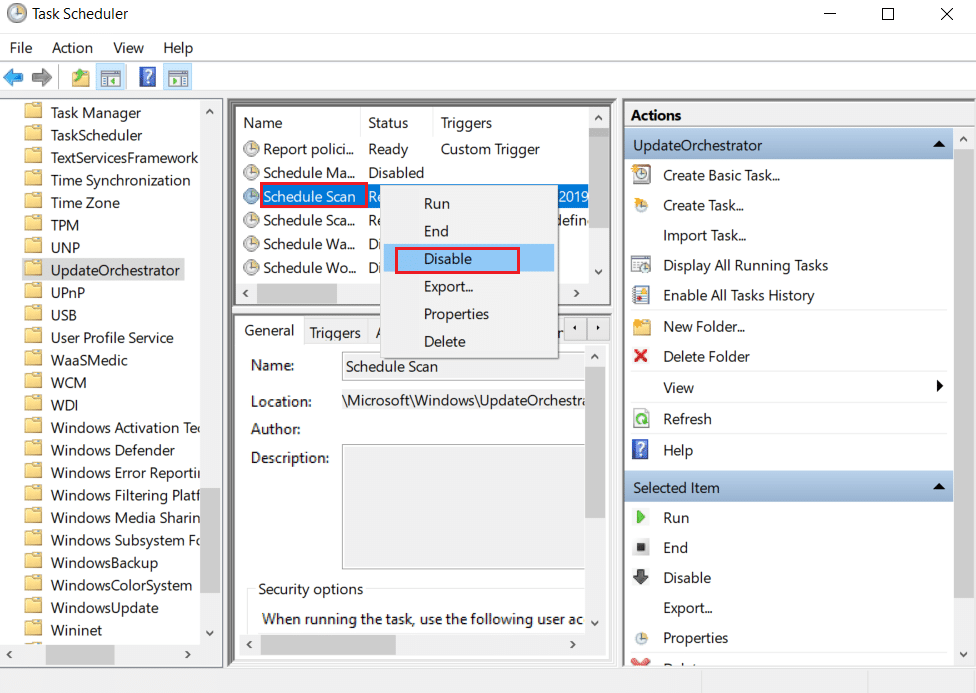Click the Properties icon in Actions pane
This screenshot has height=693, width=976.
pyautogui.click(x=641, y=638)
